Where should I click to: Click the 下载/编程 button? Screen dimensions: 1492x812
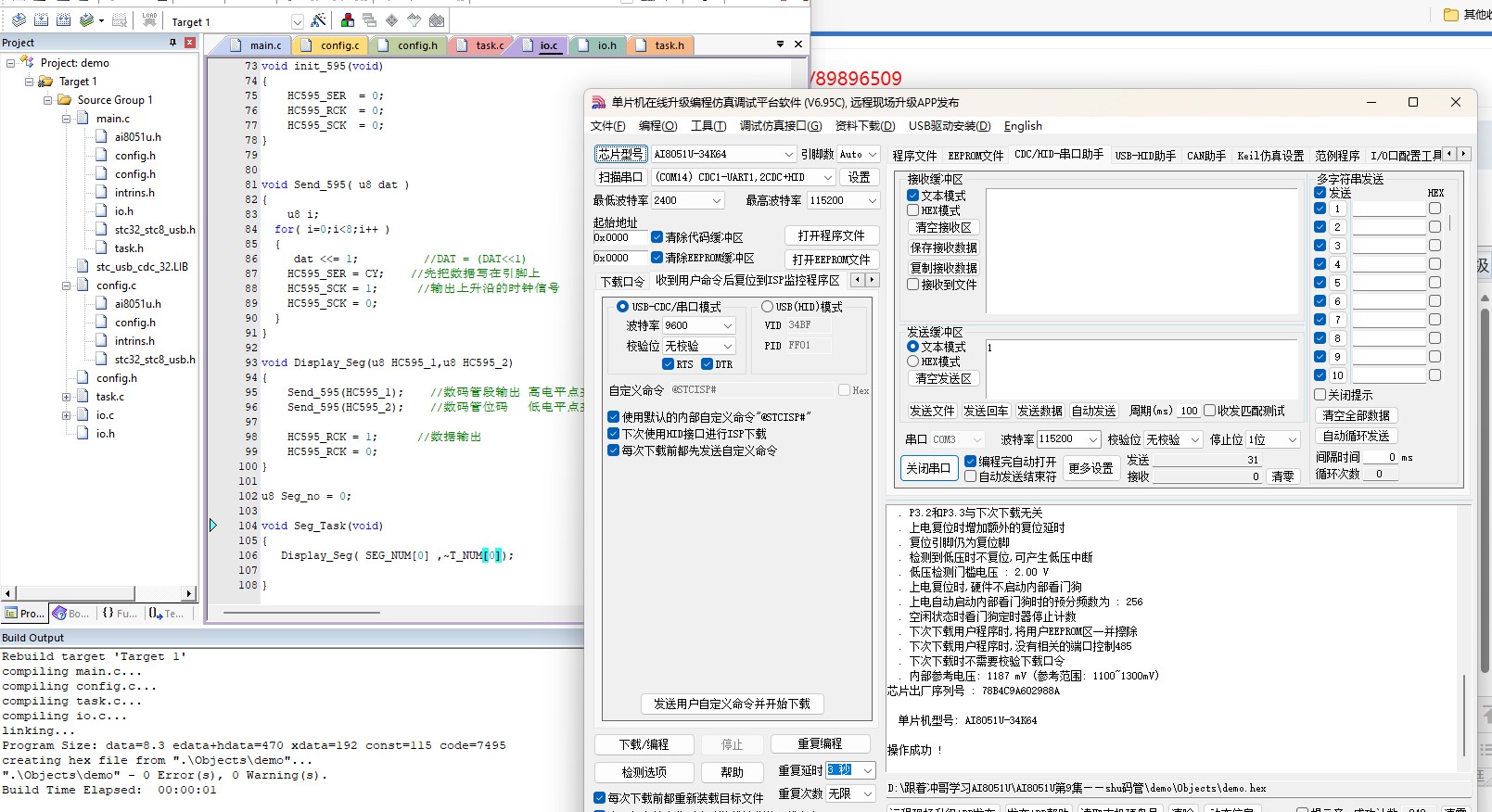644,744
